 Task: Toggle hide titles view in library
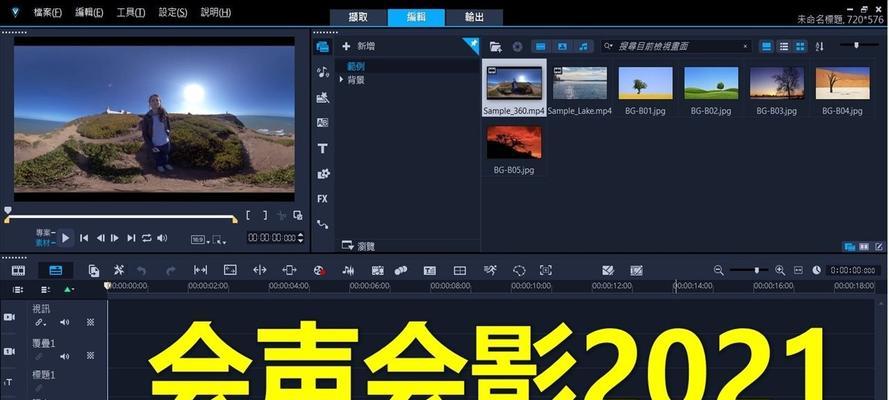click(767, 46)
